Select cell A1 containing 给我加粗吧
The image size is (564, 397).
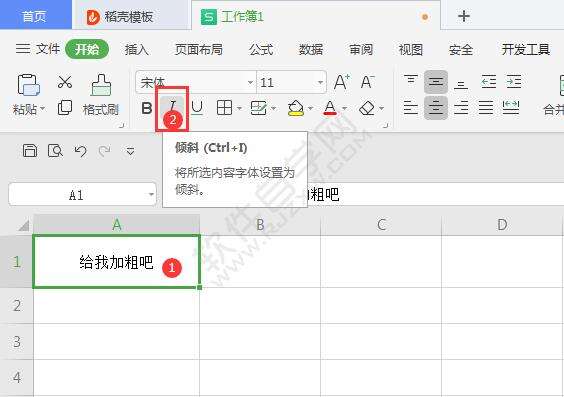click(x=117, y=261)
